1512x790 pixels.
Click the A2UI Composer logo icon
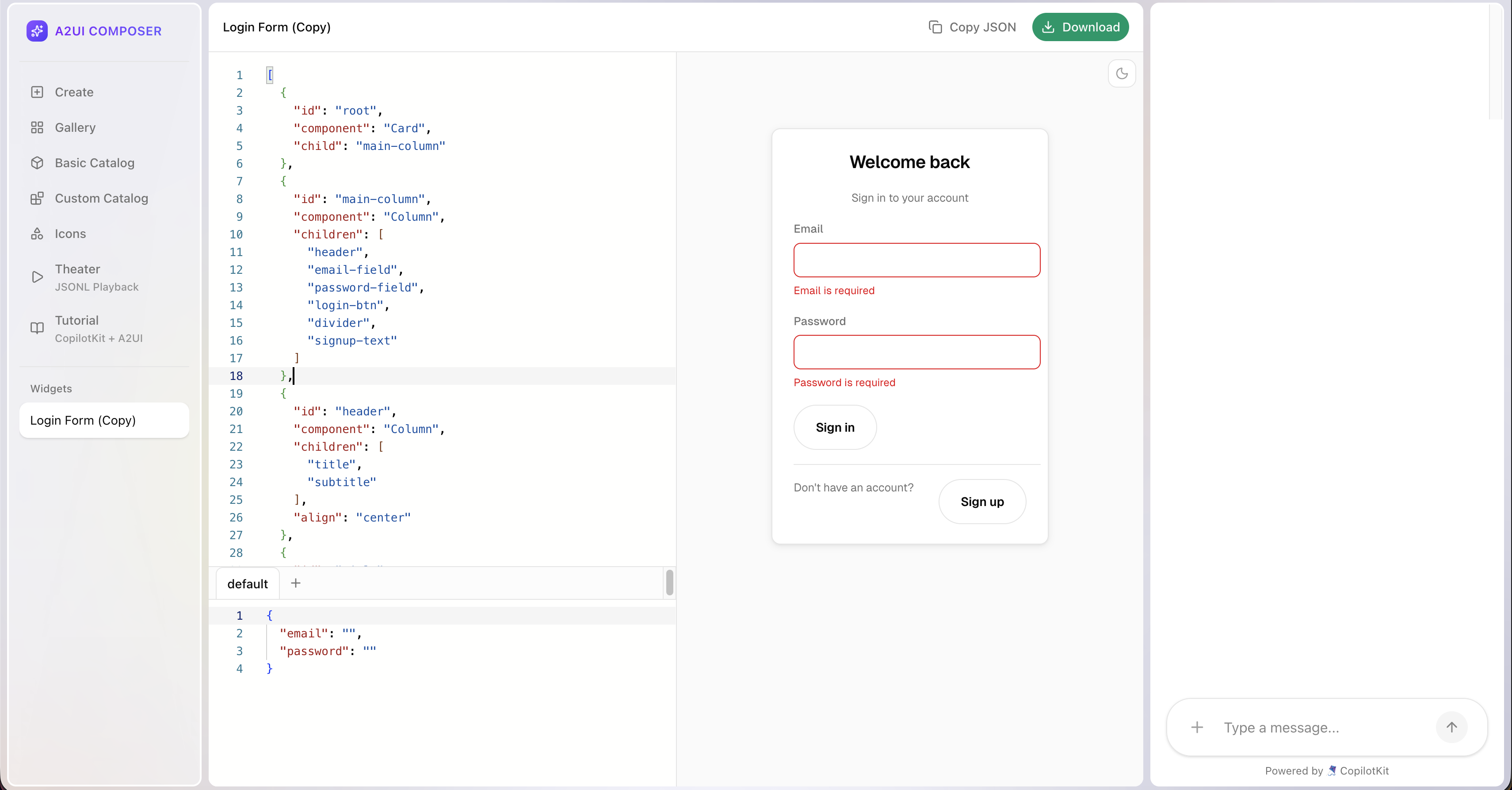tap(37, 31)
